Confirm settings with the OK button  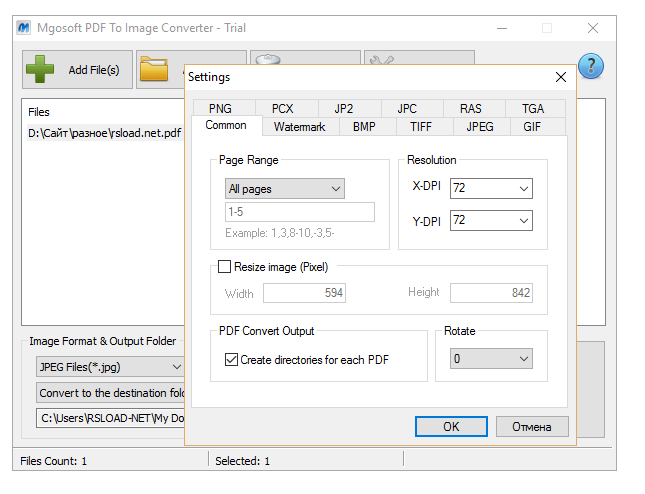click(x=451, y=427)
